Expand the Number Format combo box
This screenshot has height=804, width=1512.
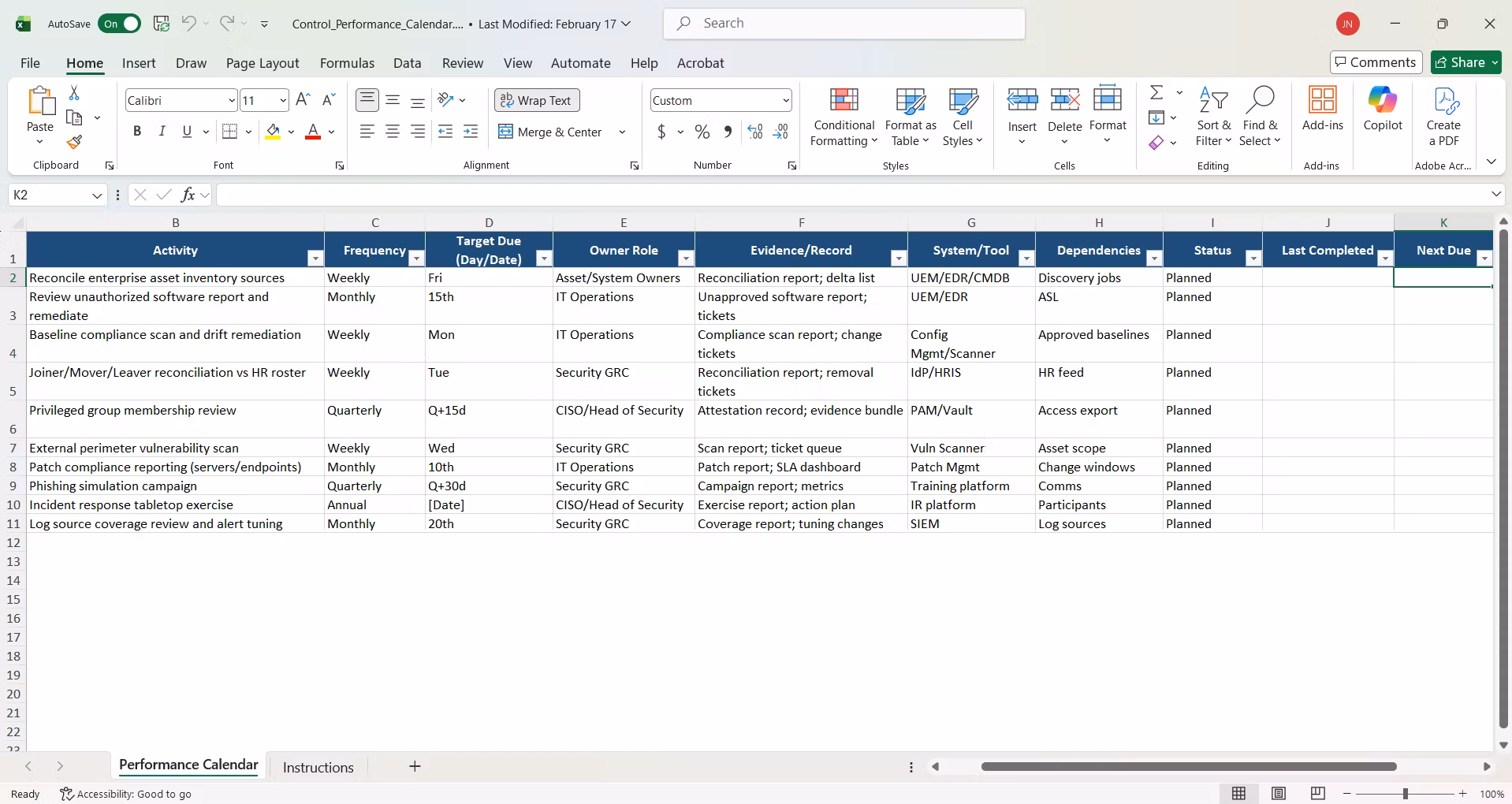(x=786, y=100)
